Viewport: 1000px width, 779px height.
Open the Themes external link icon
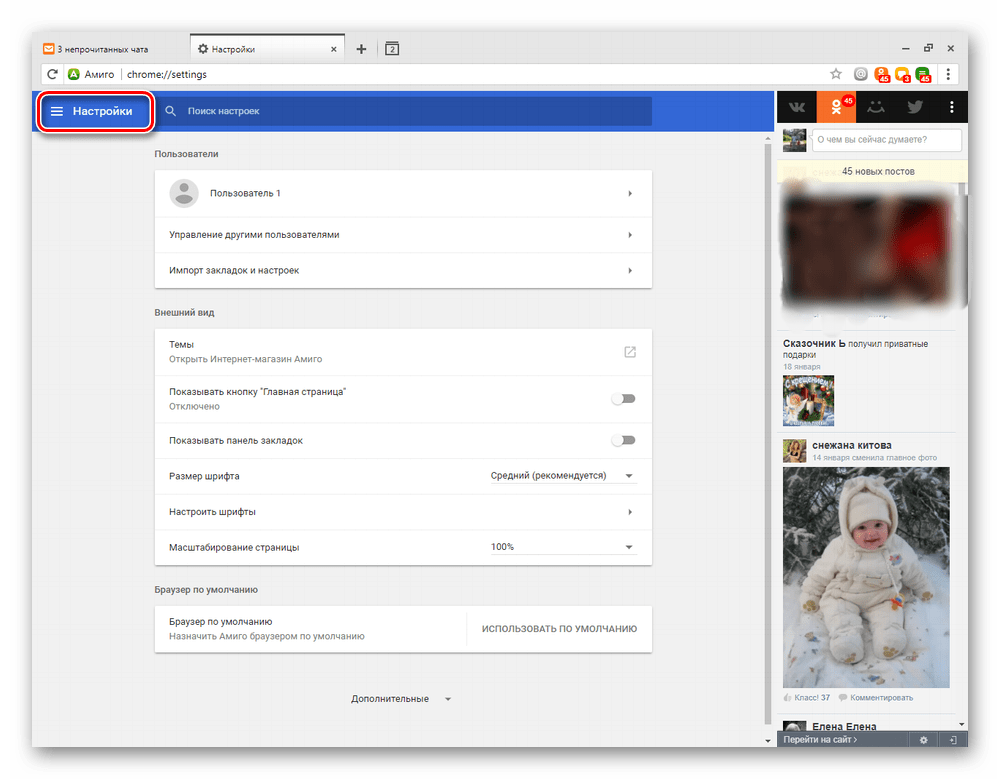point(630,352)
